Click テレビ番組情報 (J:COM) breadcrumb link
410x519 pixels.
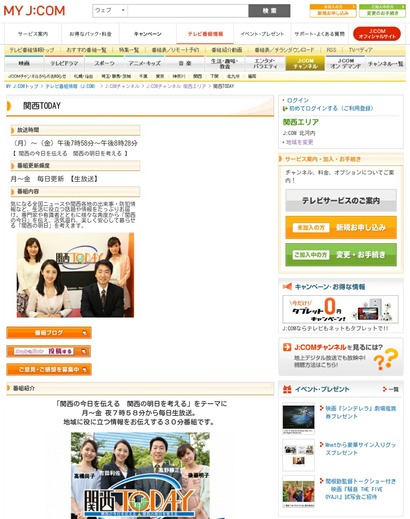click(71, 86)
